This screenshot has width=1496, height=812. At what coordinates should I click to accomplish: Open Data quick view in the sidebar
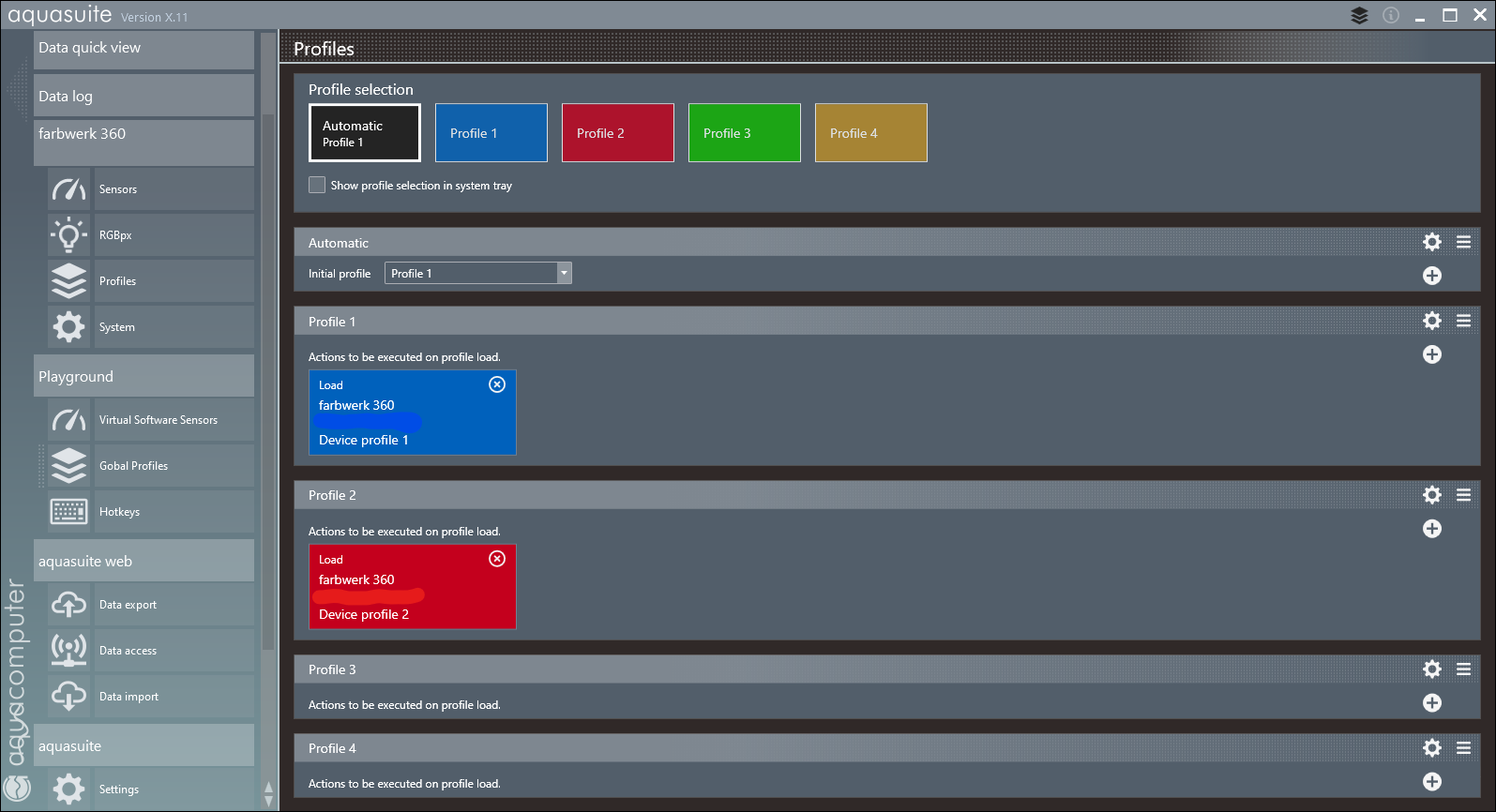[144, 50]
